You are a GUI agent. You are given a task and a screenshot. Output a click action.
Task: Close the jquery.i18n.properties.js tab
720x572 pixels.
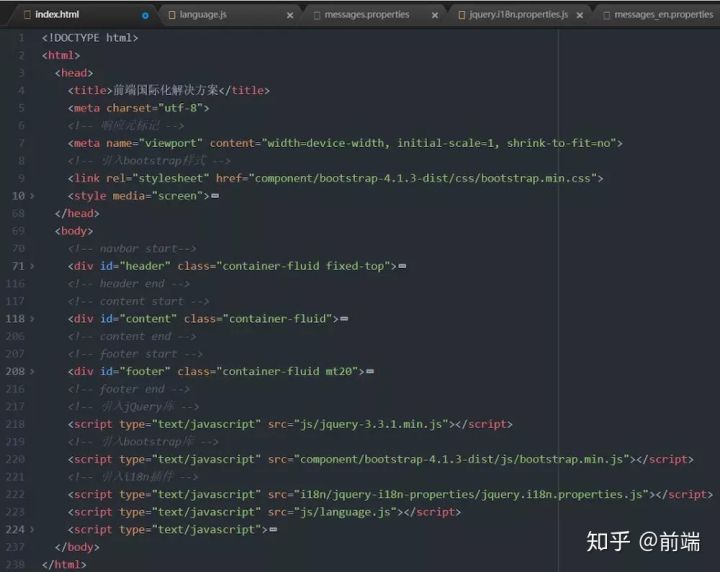click(x=580, y=16)
